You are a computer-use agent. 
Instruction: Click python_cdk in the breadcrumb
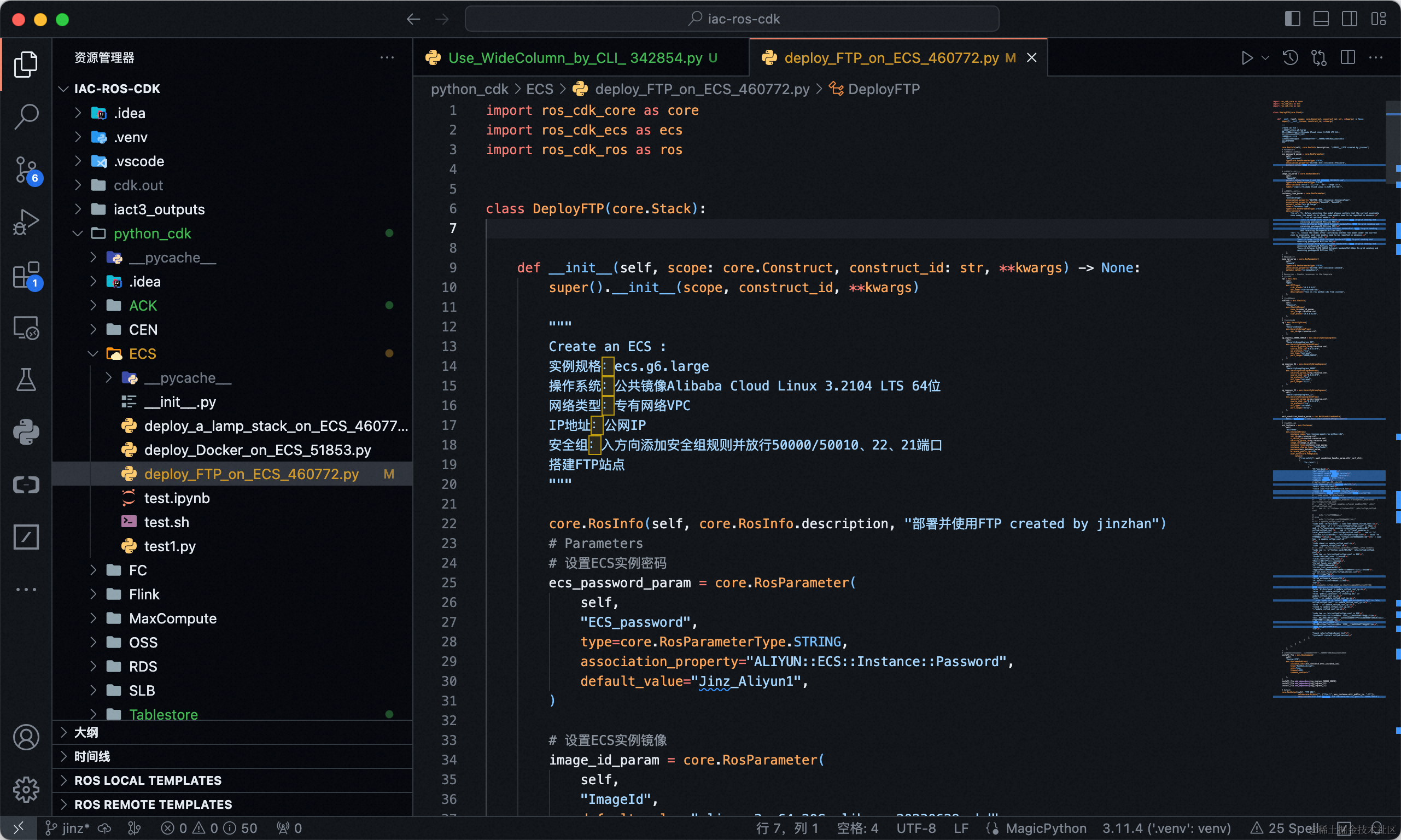pyautogui.click(x=469, y=89)
